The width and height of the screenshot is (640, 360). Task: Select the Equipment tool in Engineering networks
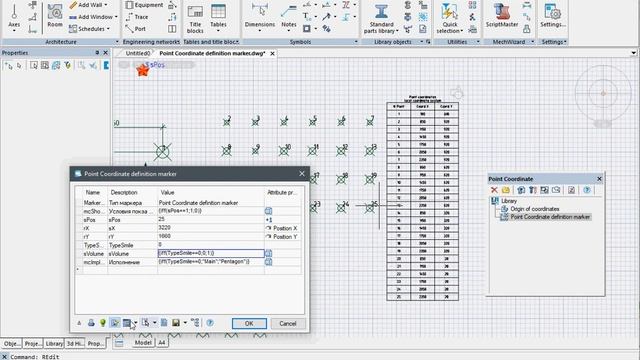(144, 5)
